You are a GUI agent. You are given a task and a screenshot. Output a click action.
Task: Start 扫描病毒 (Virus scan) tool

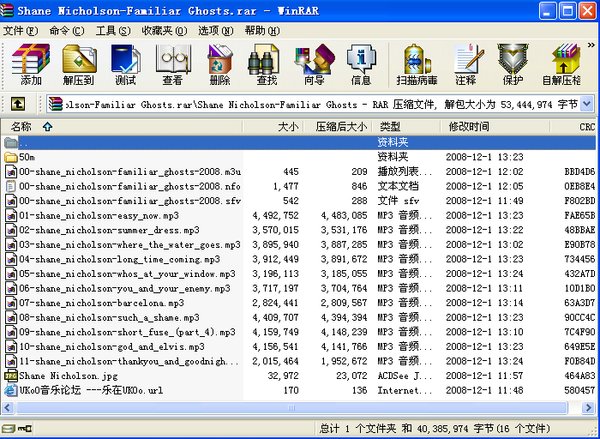click(417, 64)
